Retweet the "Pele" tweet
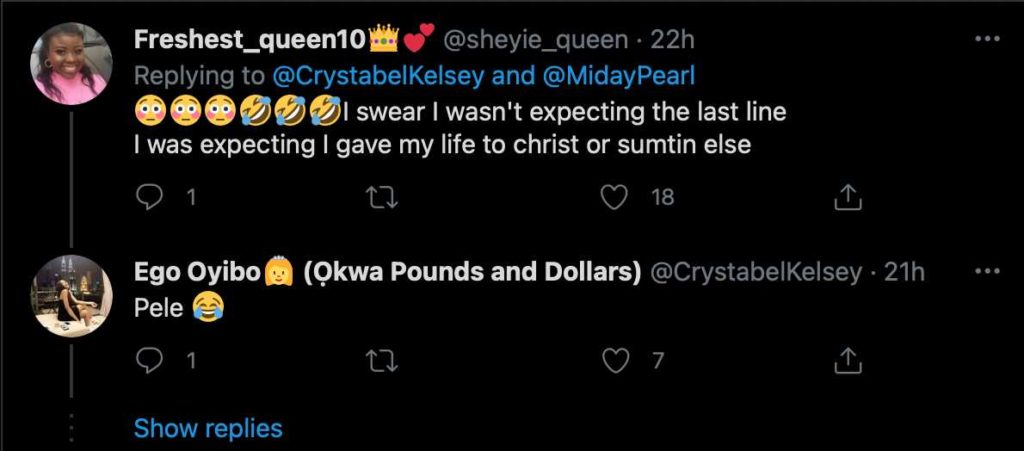 380,361
